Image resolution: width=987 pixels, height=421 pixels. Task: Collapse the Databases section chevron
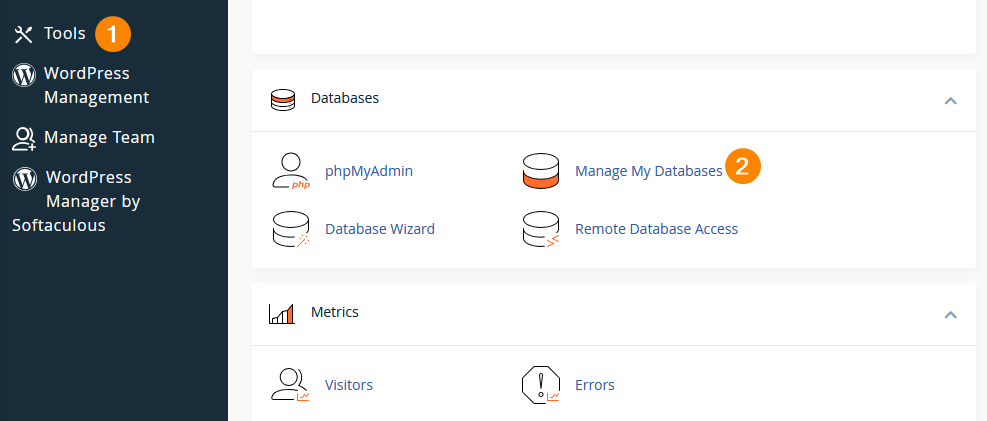pos(950,101)
